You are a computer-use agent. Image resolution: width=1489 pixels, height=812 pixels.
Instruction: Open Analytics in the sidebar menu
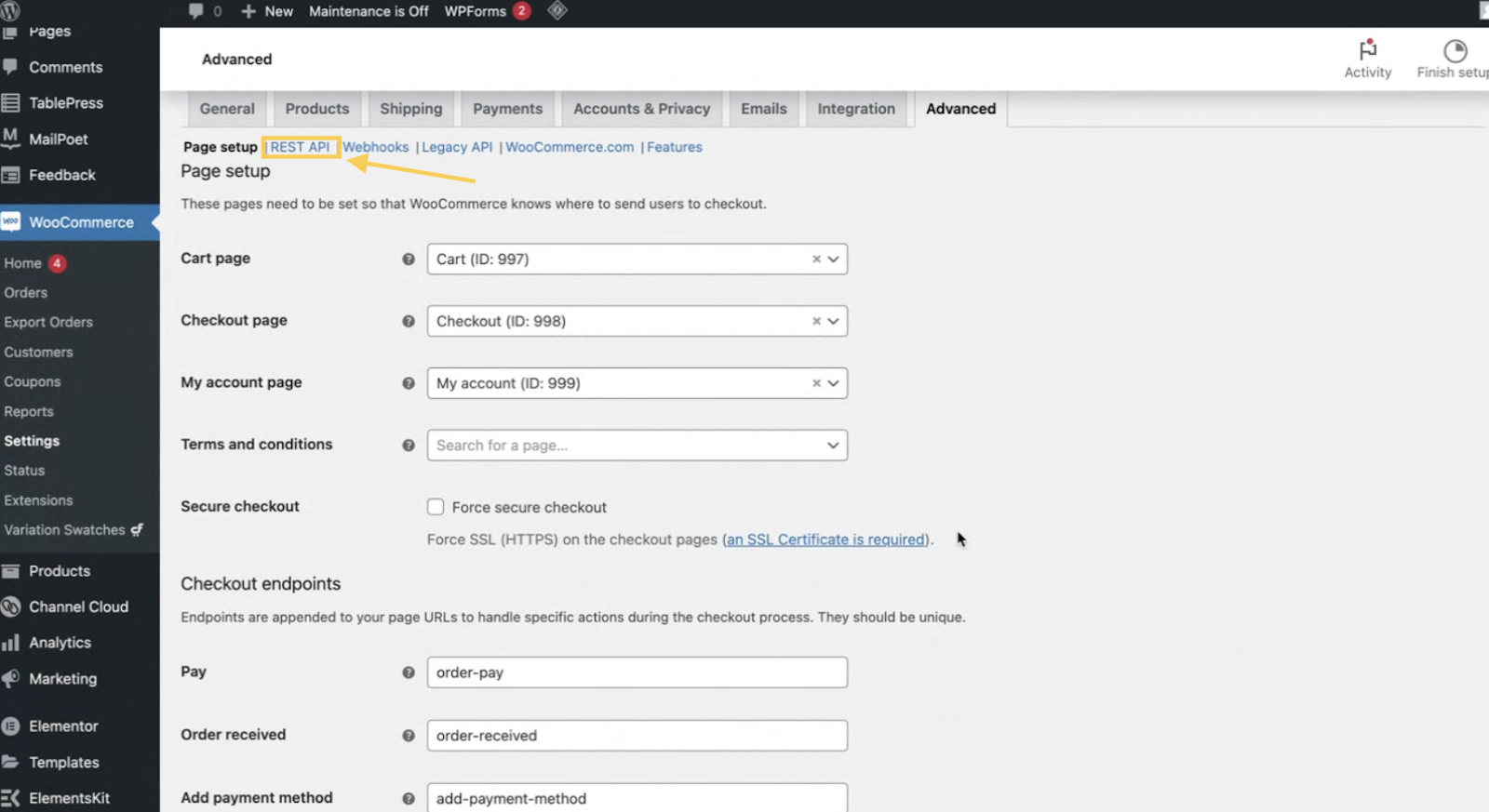point(60,643)
